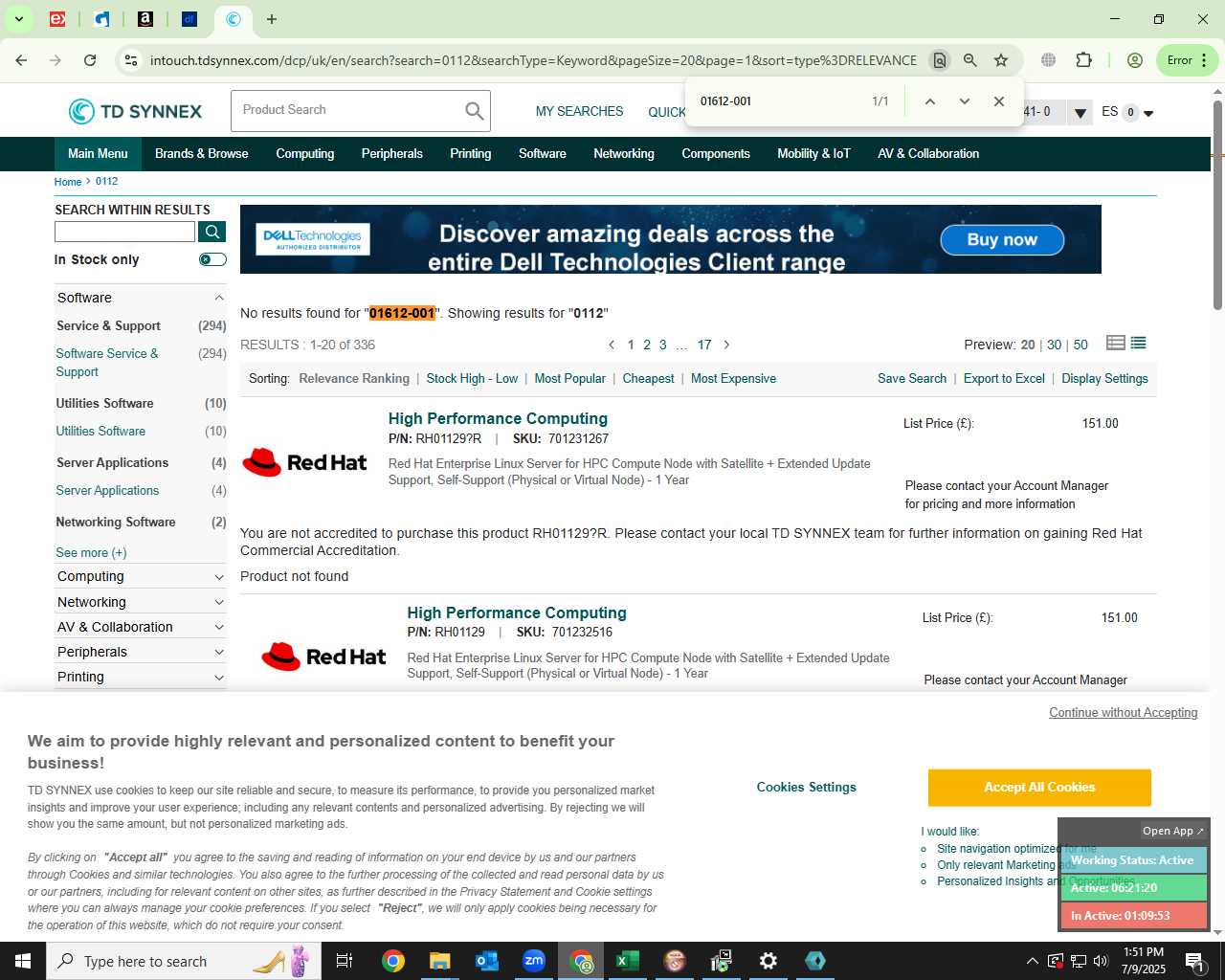Open the Software menu in the navigation bar

coord(543,153)
